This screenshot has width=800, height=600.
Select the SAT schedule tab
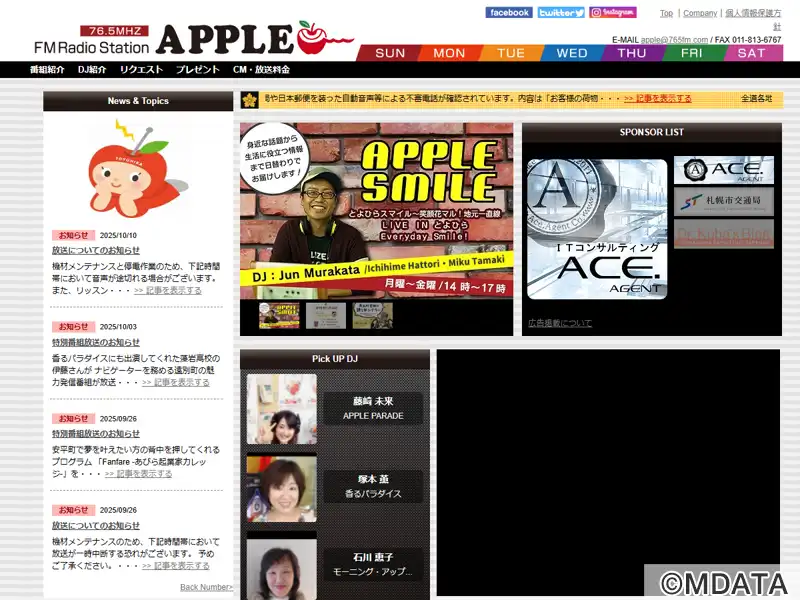[x=752, y=53]
